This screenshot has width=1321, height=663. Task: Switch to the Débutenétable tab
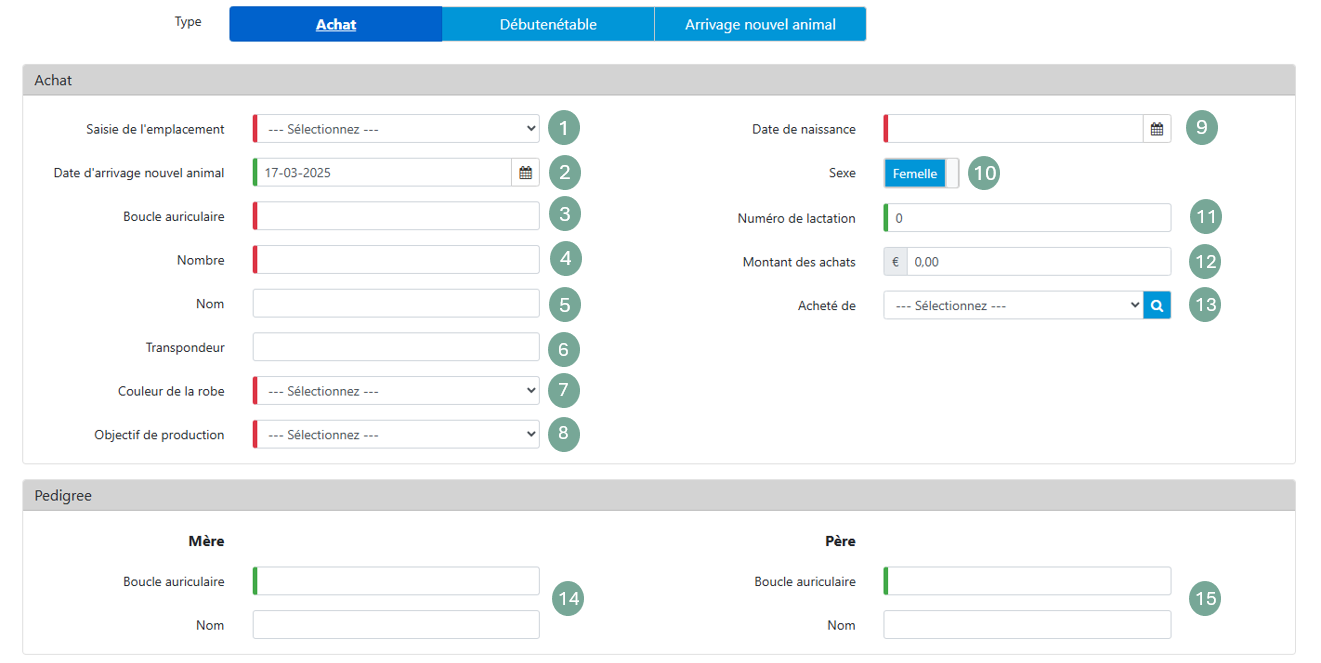tap(548, 24)
